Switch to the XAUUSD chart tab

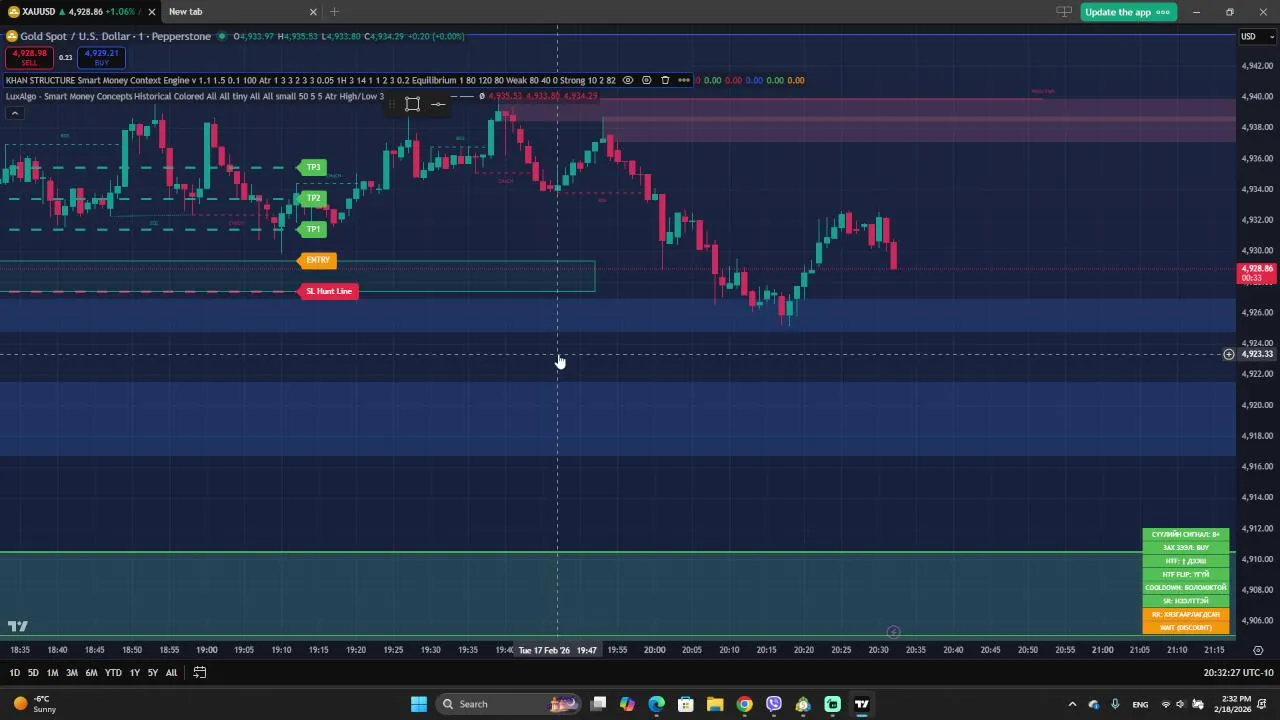click(x=80, y=12)
